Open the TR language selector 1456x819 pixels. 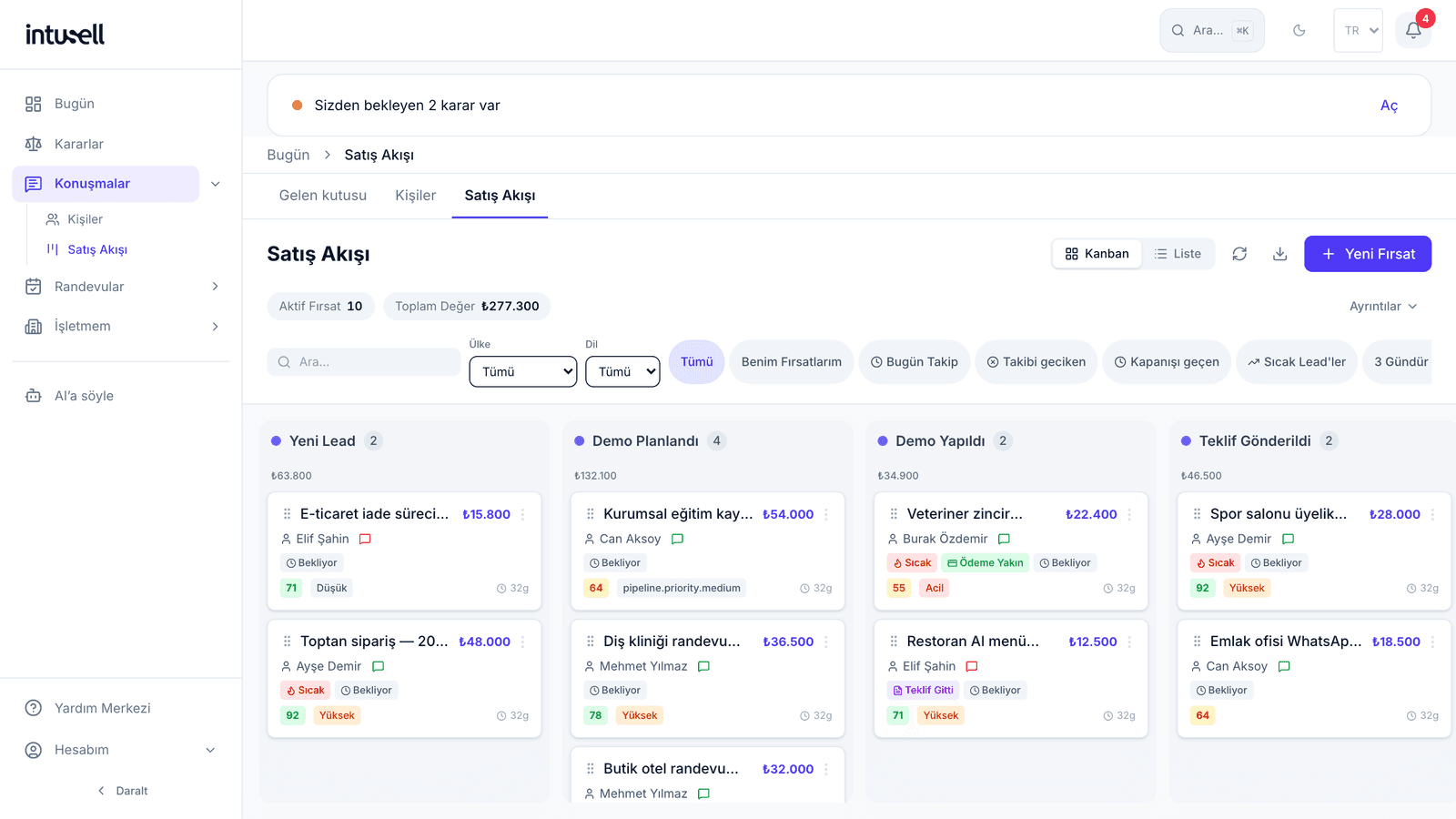pos(1359,30)
